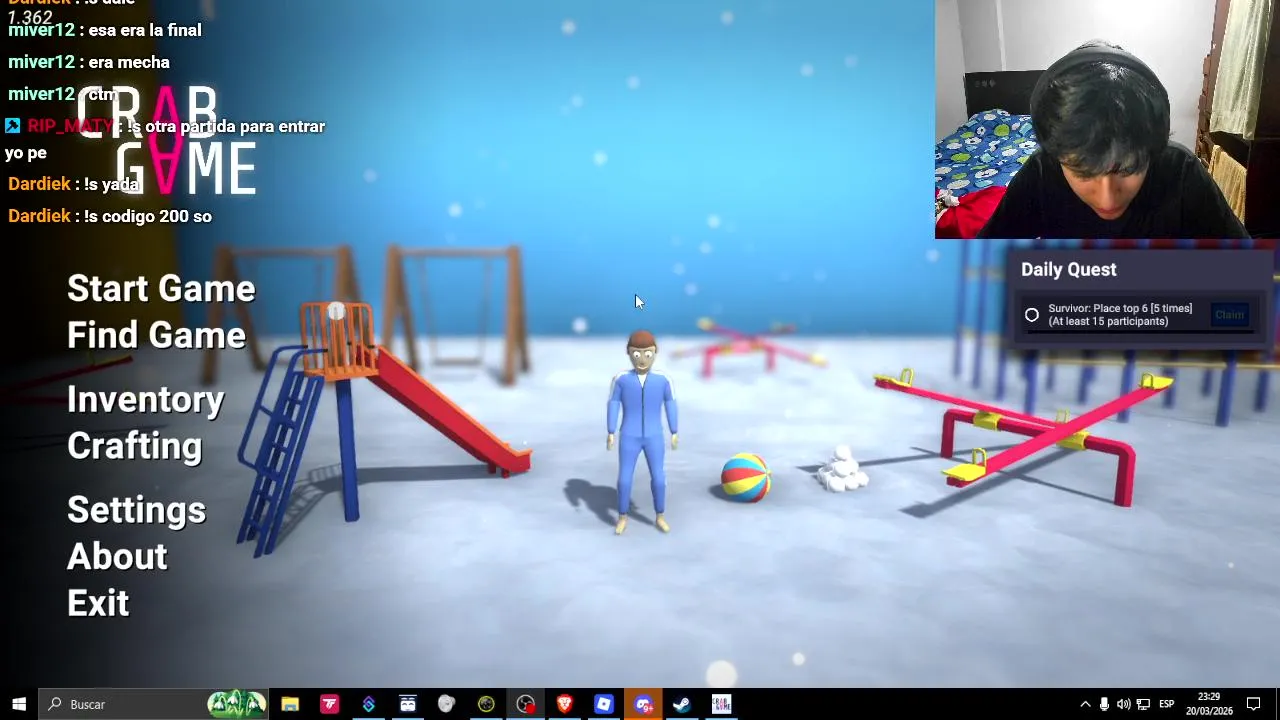Open the Windows notification center
The width and height of the screenshot is (1280, 720).
pyautogui.click(x=1254, y=704)
